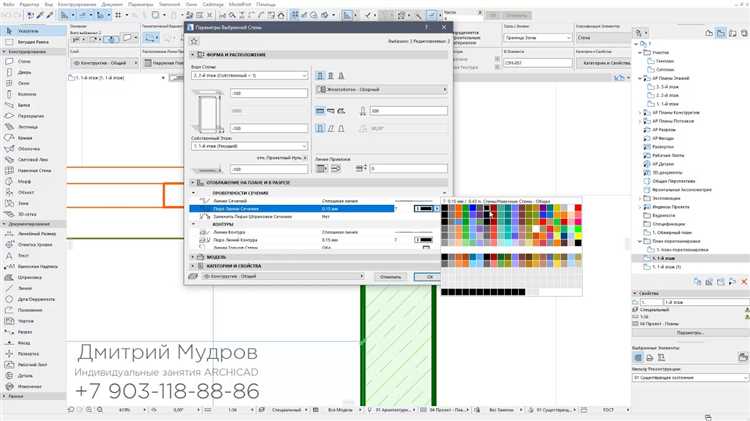Click the eyedropper pick-up parameters toolbar icon
The width and height of the screenshot is (750, 421).
(40, 15)
